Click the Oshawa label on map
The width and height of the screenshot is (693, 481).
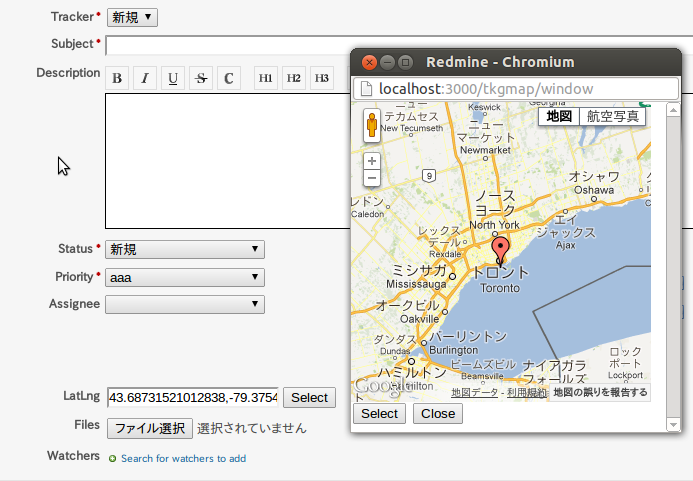coord(594,190)
